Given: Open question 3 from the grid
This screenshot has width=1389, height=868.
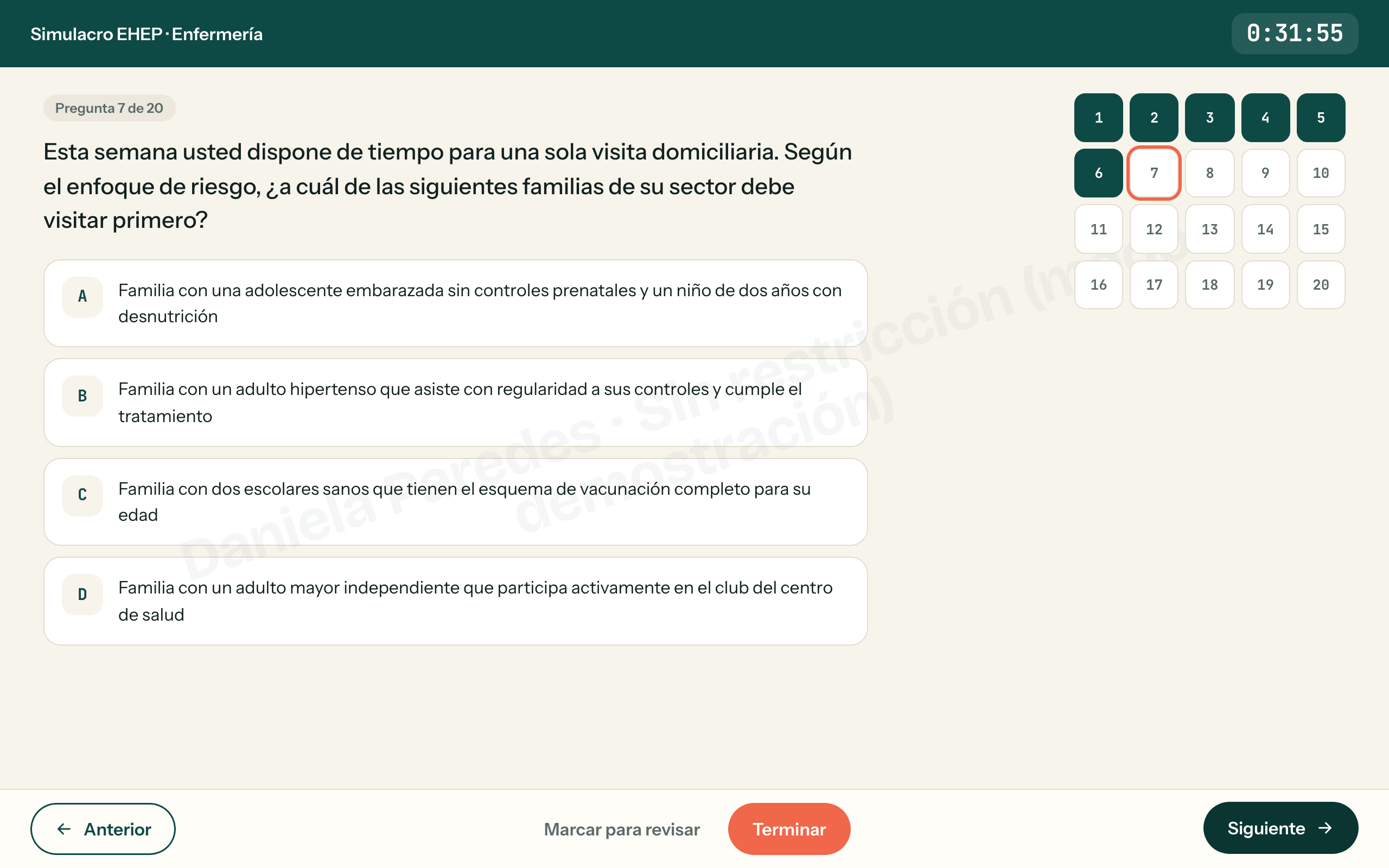Looking at the screenshot, I should tap(1209, 118).
